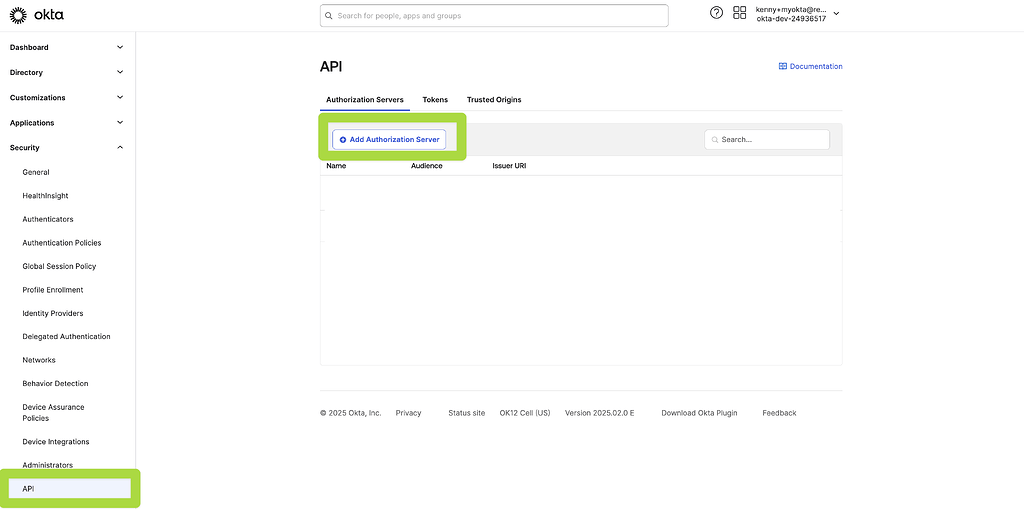1024x509 pixels.
Task: Click the OK12 Cell (US) footer text
Action: point(524,413)
